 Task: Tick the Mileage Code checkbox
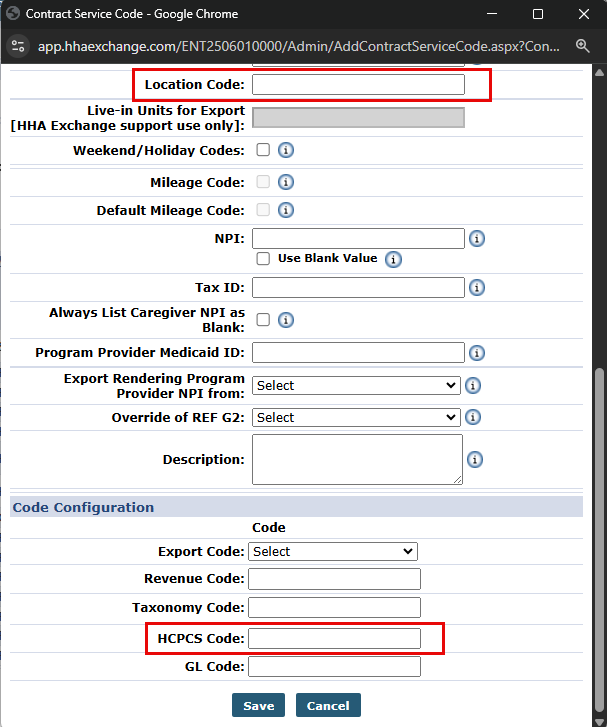coord(263,182)
